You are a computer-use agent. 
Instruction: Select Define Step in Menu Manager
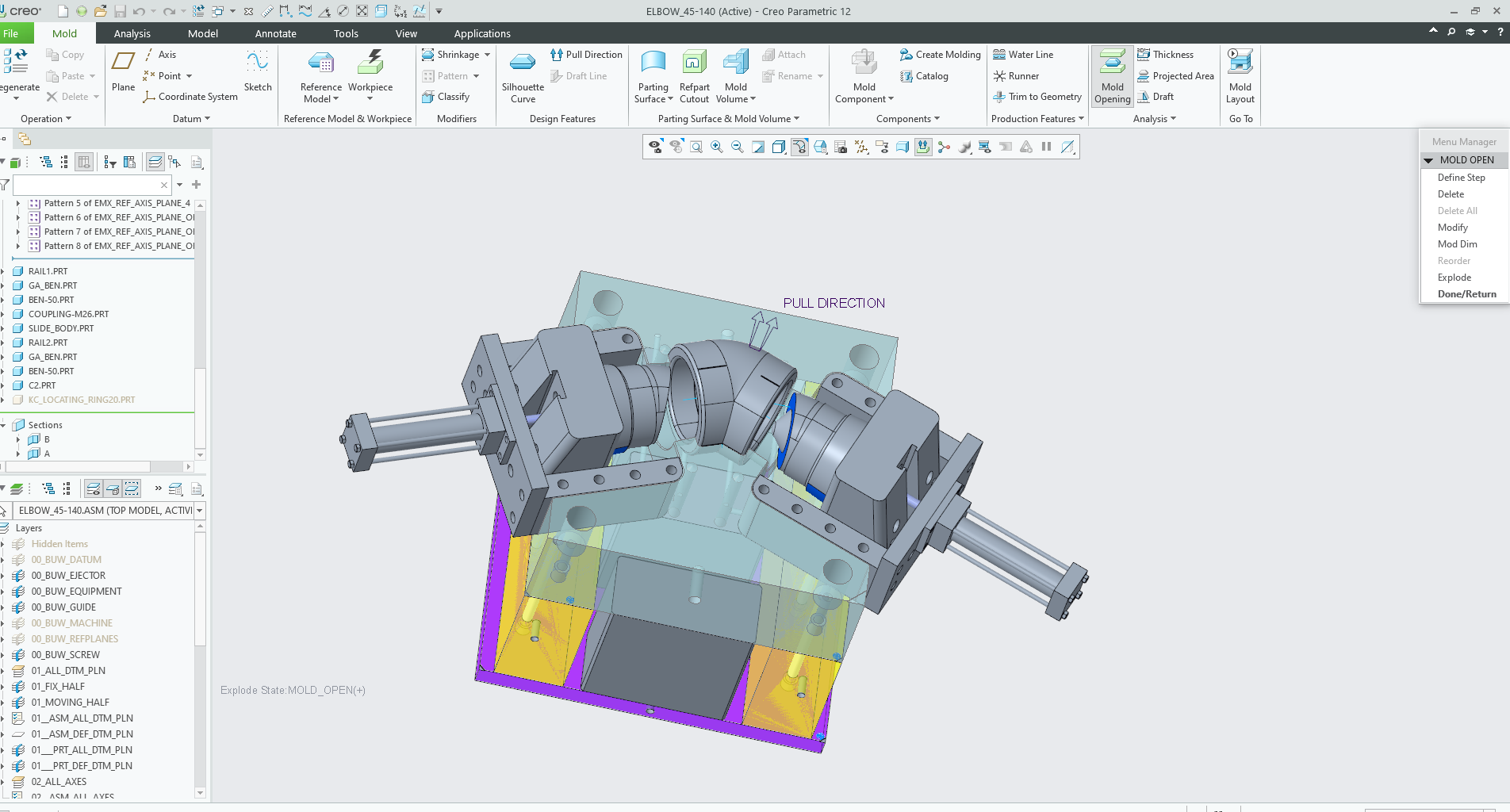1461,178
